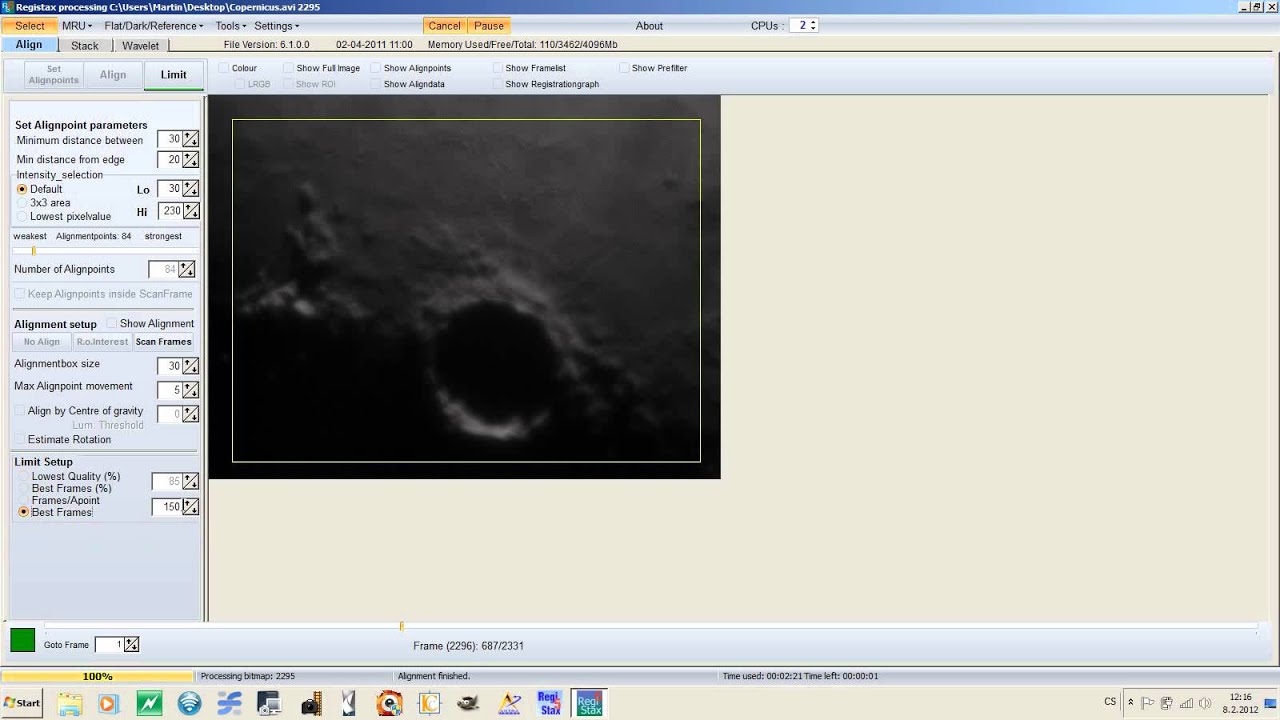This screenshot has height=720, width=1280.
Task: Click the weakest-strongest alignpoint slider
Action: tap(105, 251)
